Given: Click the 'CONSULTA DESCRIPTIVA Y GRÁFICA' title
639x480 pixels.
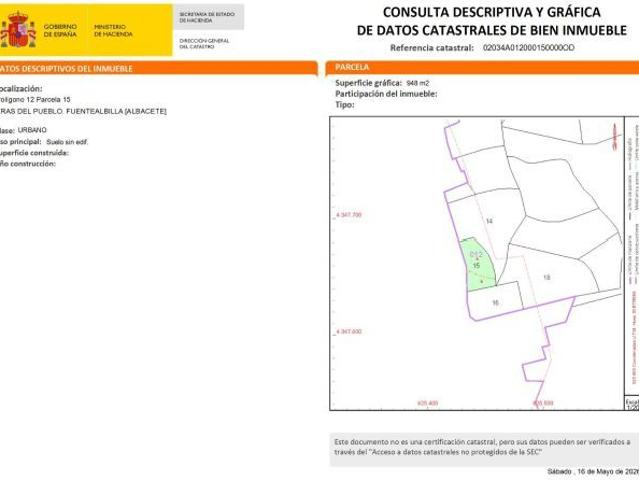Looking at the screenshot, I should 491,12.
